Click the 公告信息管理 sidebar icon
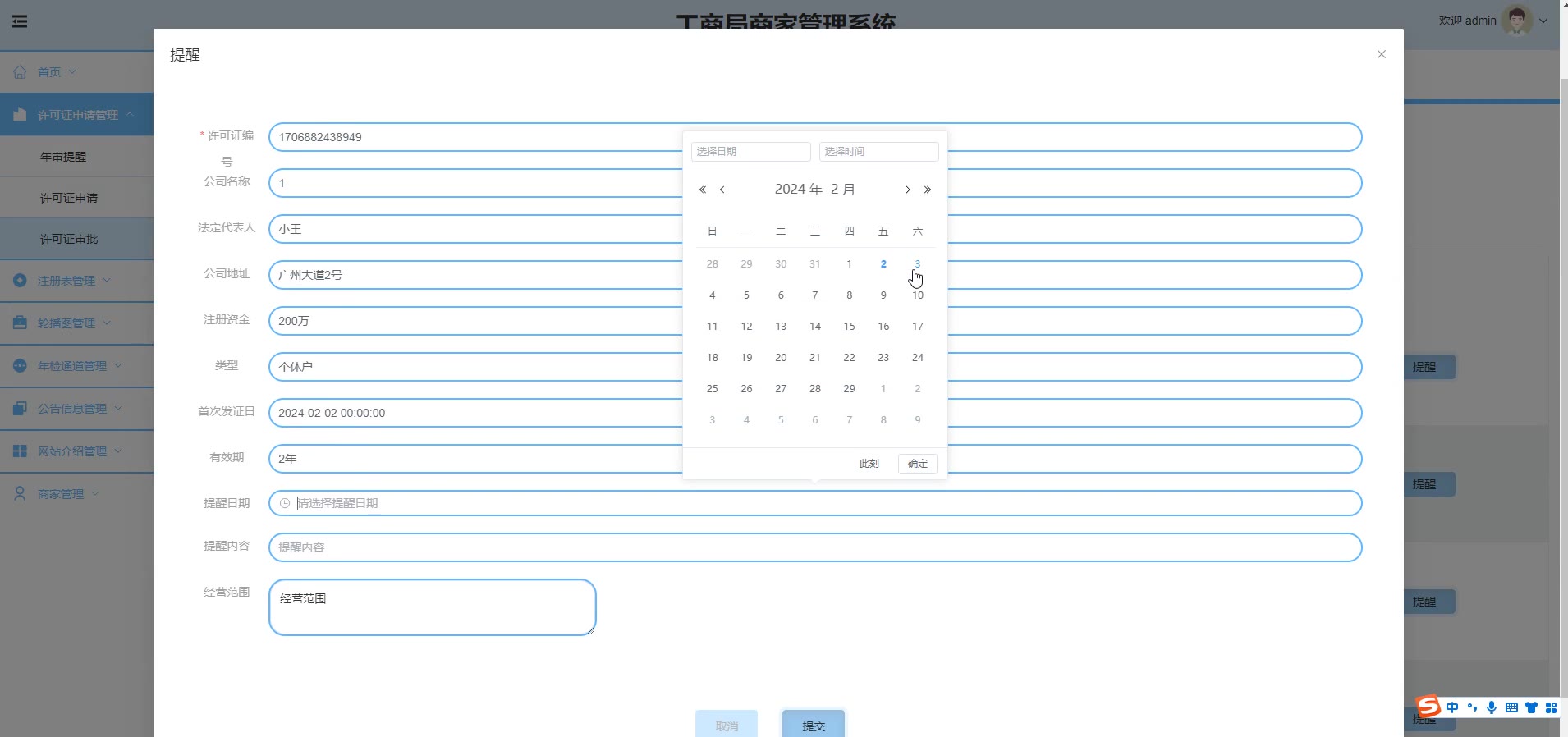 point(20,409)
